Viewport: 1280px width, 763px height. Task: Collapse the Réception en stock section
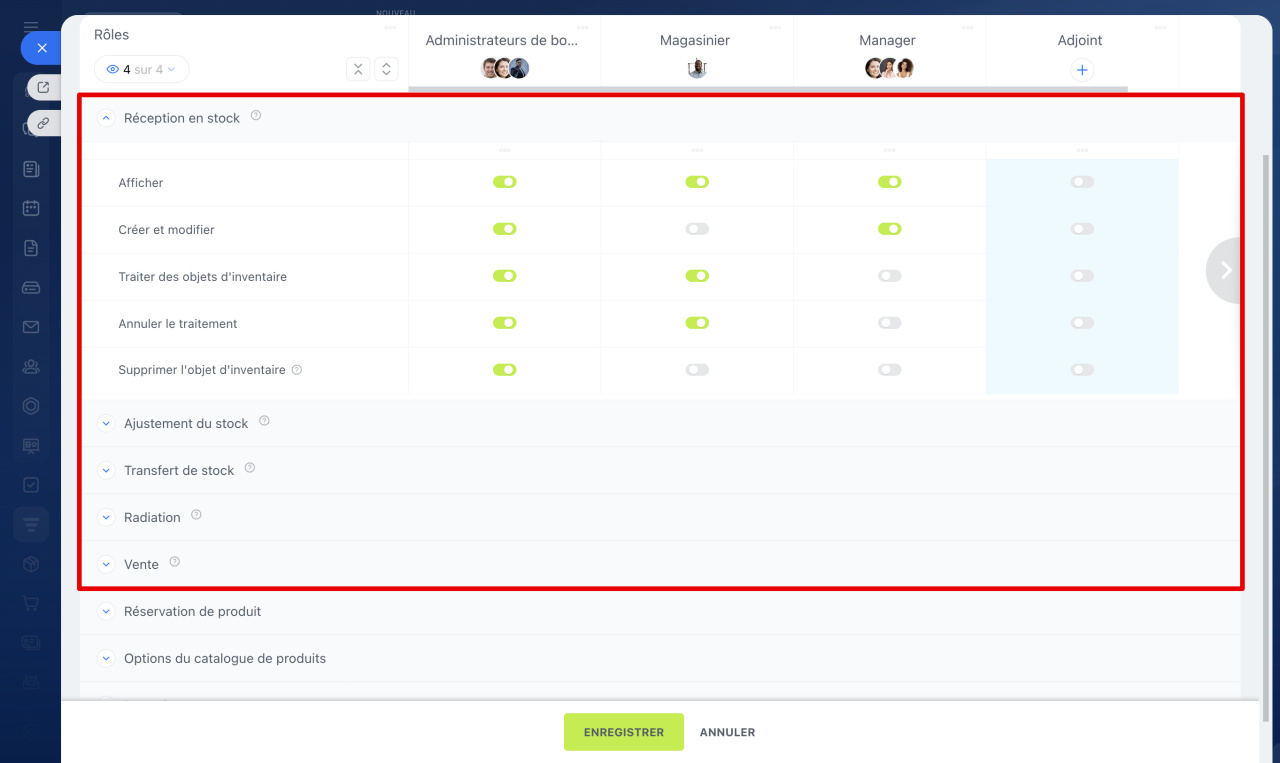point(106,118)
